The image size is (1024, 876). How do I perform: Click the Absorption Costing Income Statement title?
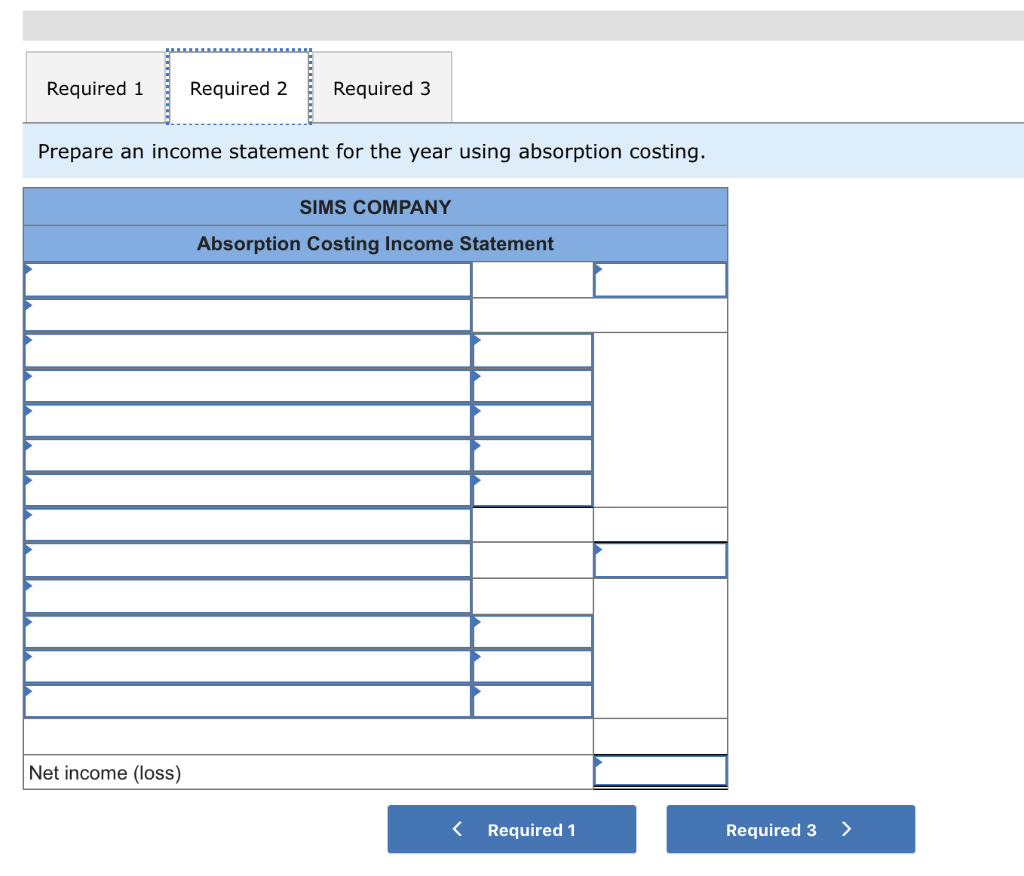376,244
